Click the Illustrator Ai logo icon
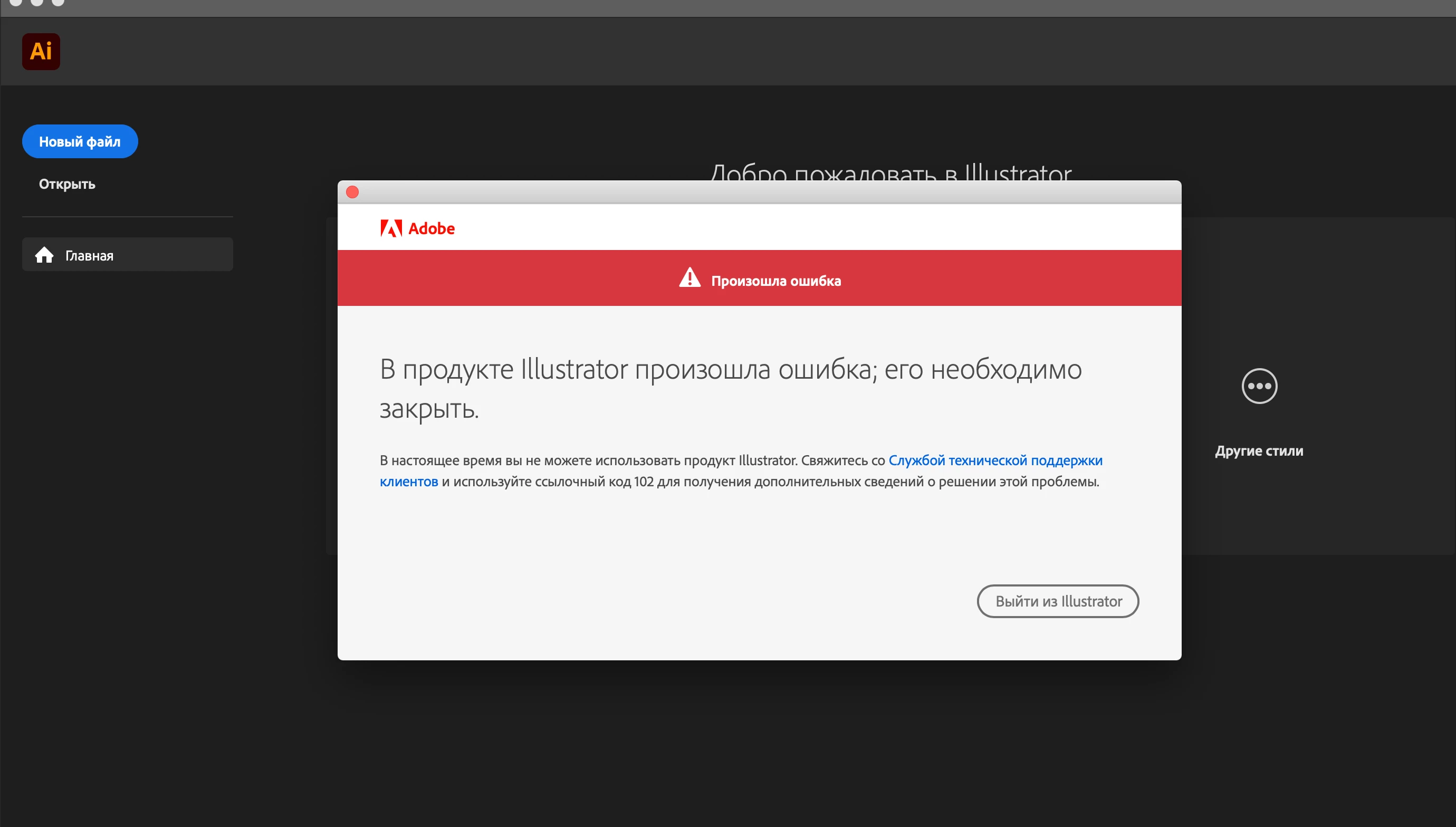Image resolution: width=1456 pixels, height=827 pixels. tap(41, 51)
